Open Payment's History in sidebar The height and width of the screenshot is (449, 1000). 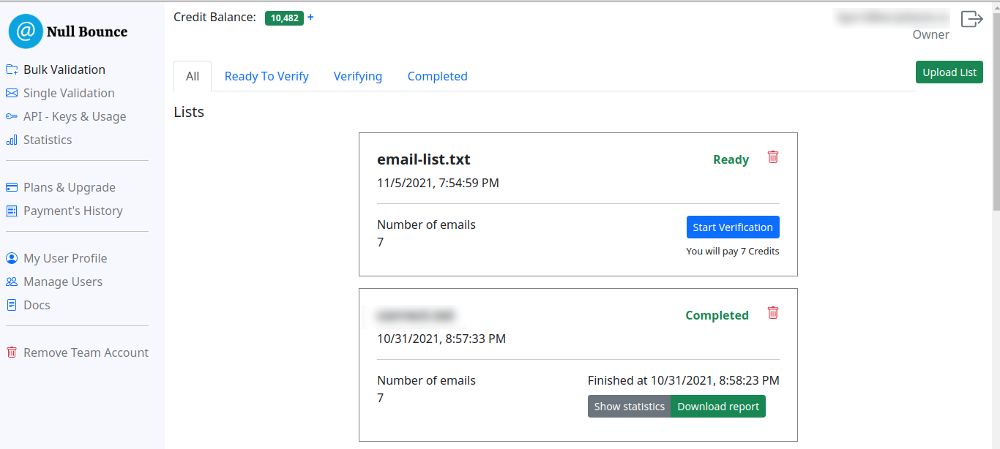pyautogui.click(x=73, y=211)
